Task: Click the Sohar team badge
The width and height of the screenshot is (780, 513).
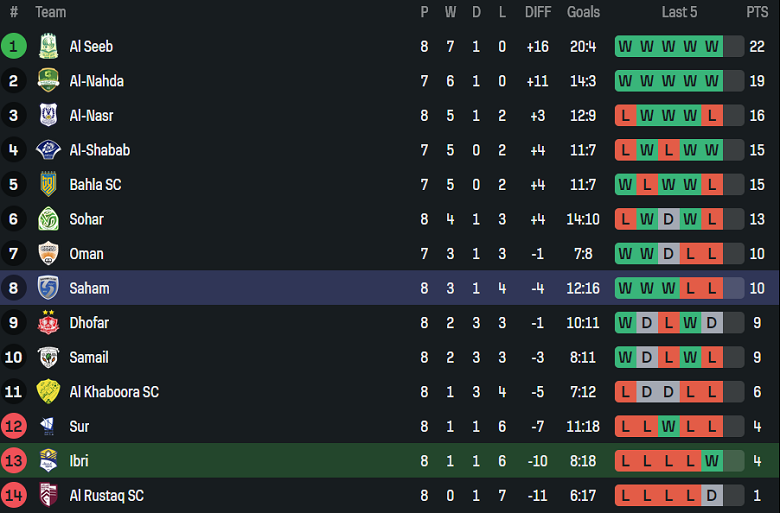Action: tap(48, 219)
